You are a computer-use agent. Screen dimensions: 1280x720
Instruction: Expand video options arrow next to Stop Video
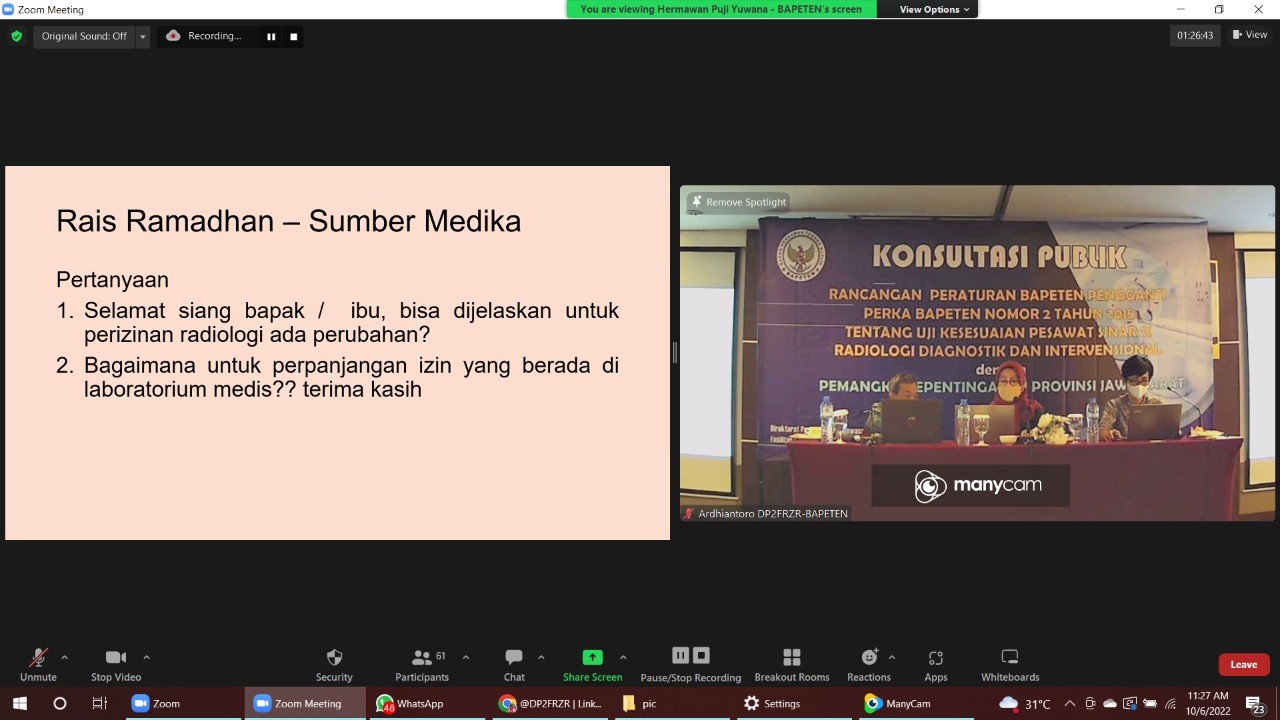point(146,657)
